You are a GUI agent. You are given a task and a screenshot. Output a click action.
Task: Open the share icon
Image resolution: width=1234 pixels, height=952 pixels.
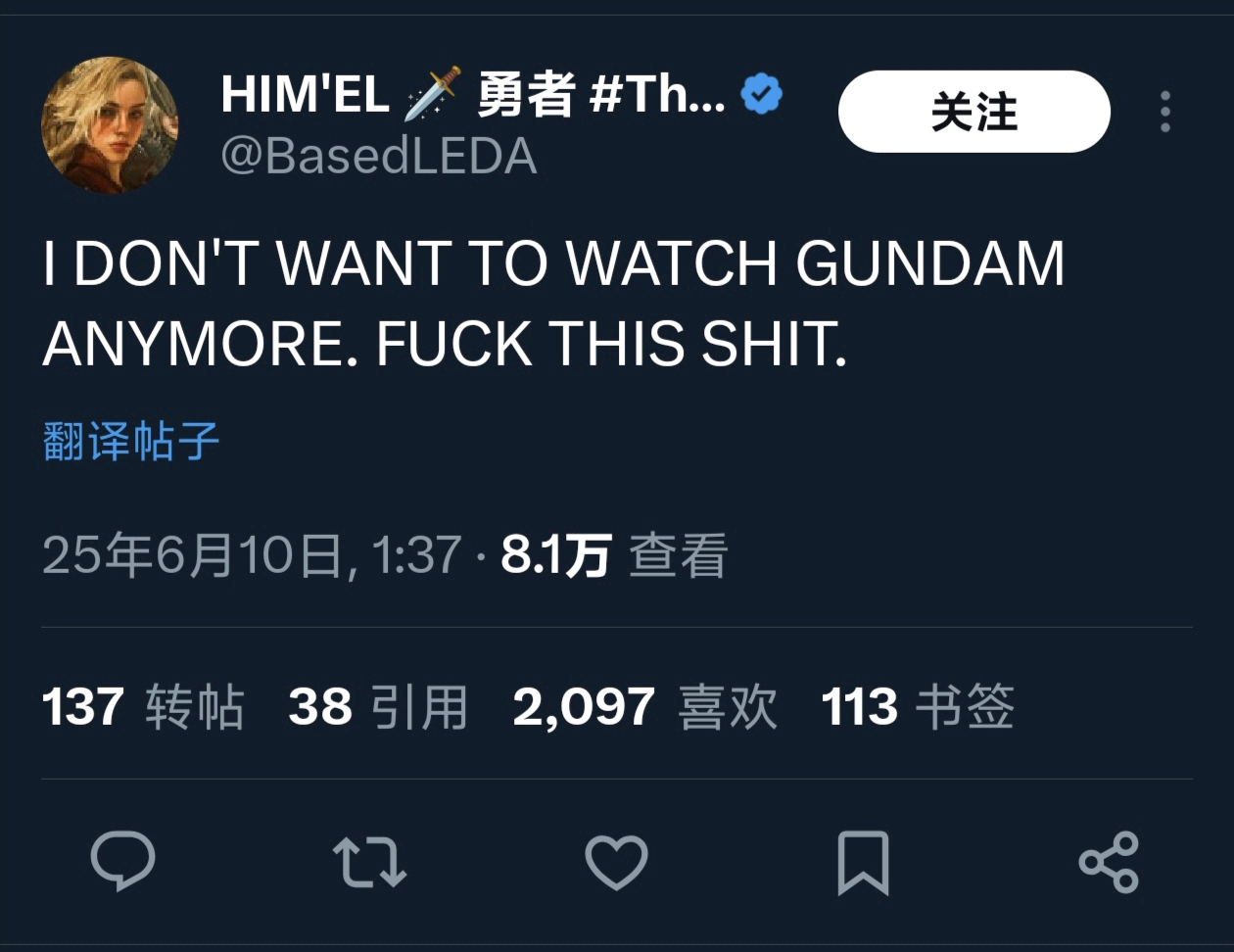[1109, 862]
